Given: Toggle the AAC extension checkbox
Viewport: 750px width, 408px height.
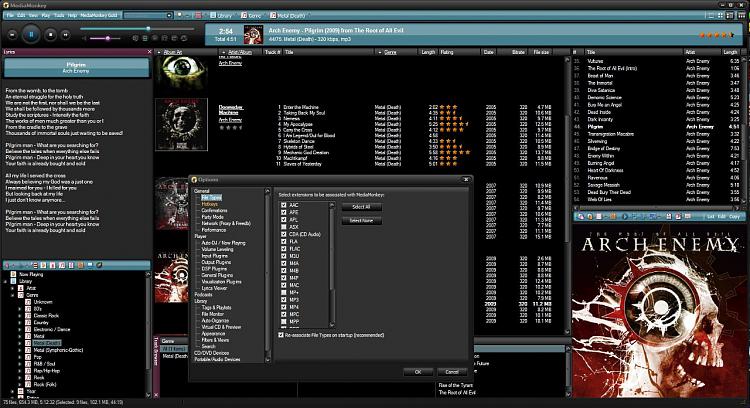Looking at the screenshot, I should pyautogui.click(x=284, y=205).
